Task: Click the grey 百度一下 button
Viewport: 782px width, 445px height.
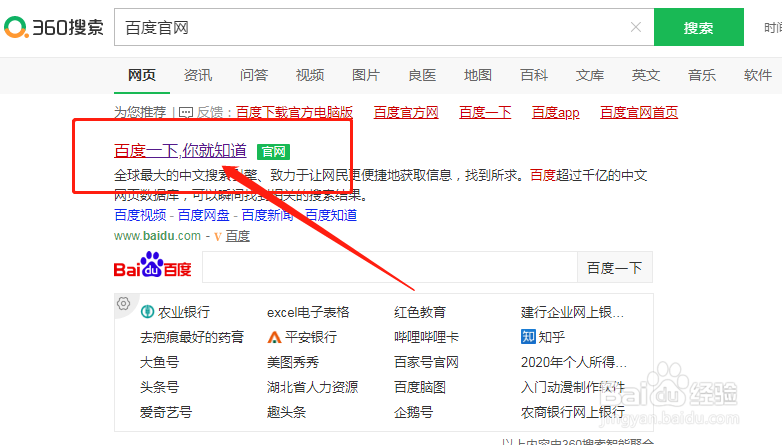Action: click(x=614, y=267)
